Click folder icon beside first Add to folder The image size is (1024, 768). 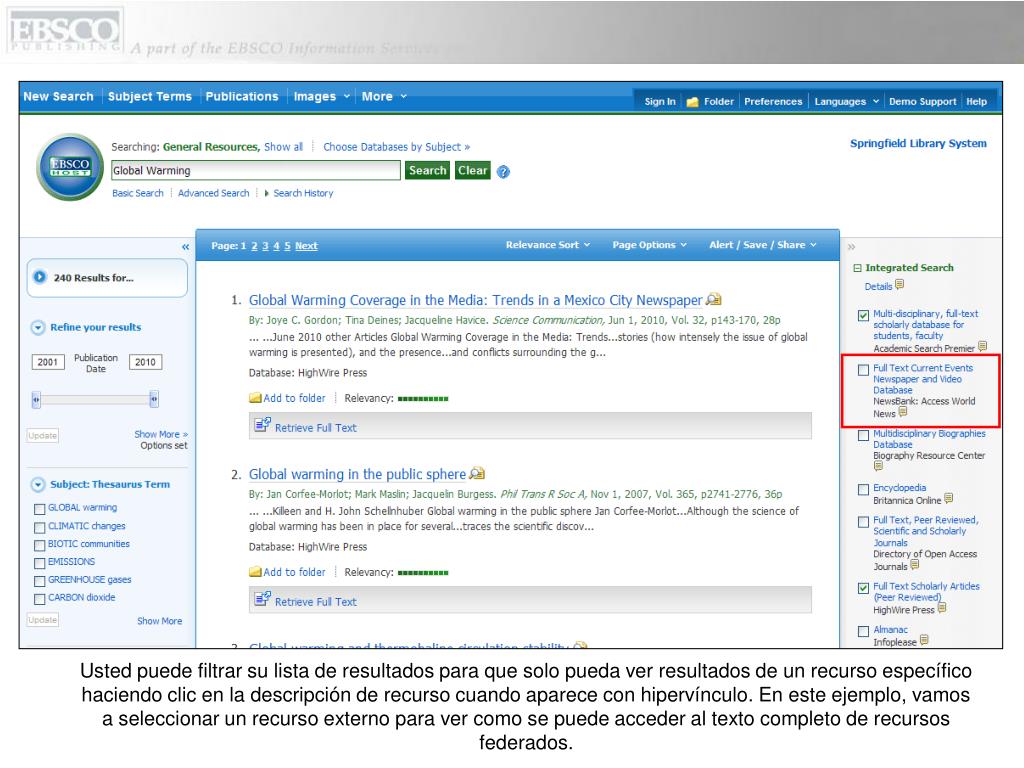click(255, 398)
